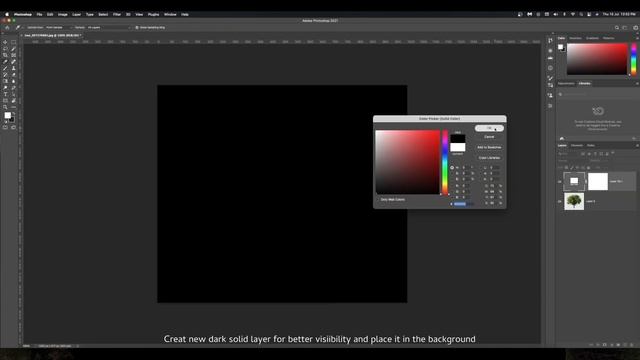This screenshot has height=360, width=640.
Task: Select the Gradient tool
Action: click(5, 81)
